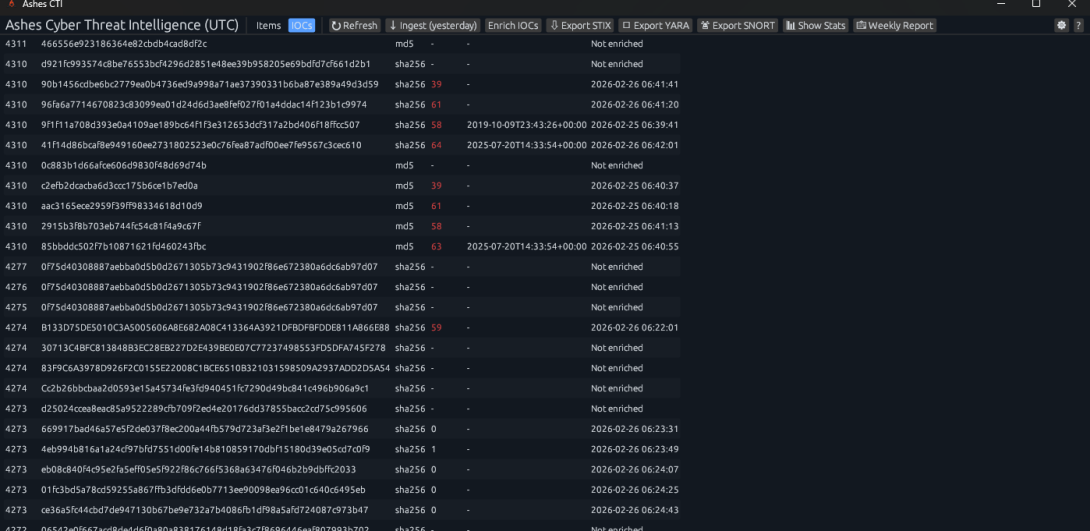Generate the Weekly Report
This screenshot has width=1090, height=531.
point(895,26)
